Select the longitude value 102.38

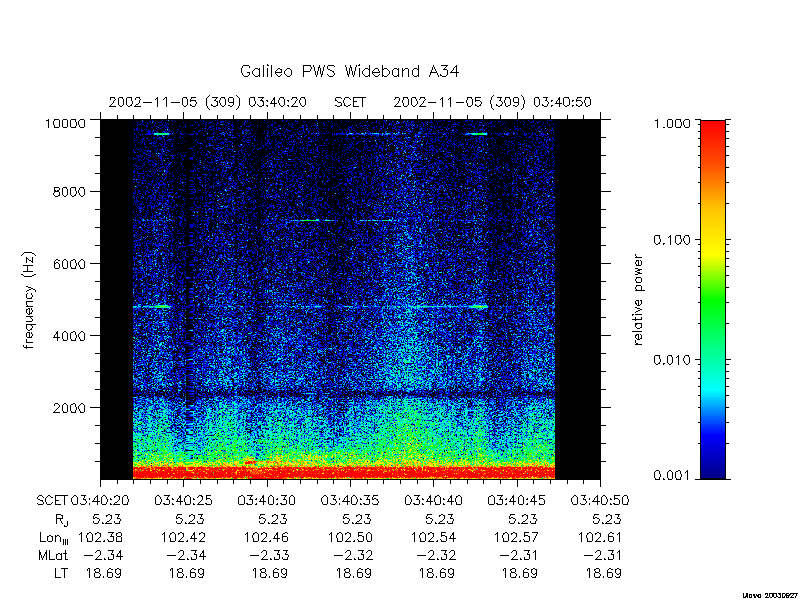[x=101, y=537]
